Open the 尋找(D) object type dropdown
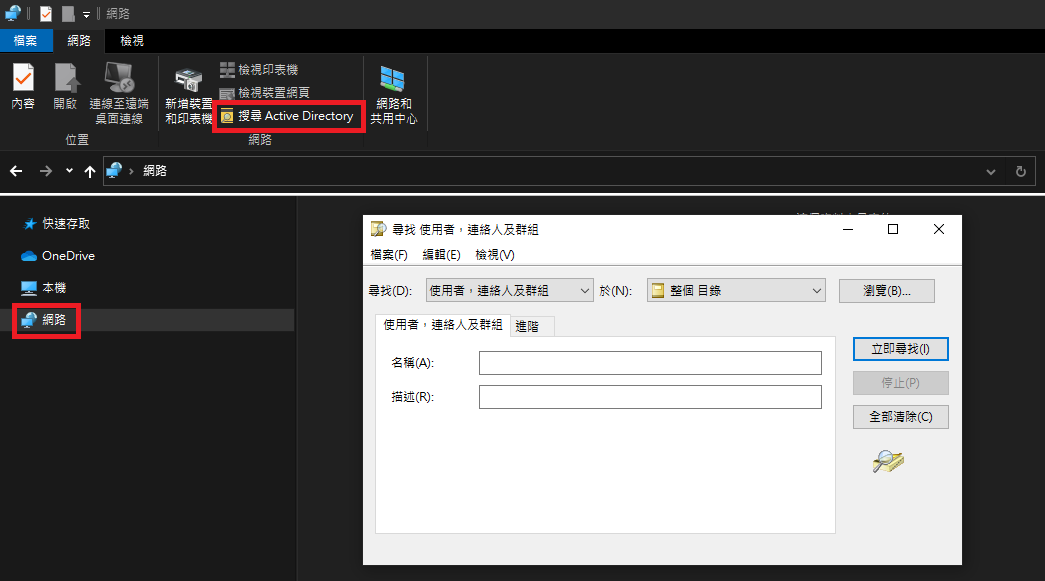The height and width of the screenshot is (581, 1045). click(x=509, y=291)
